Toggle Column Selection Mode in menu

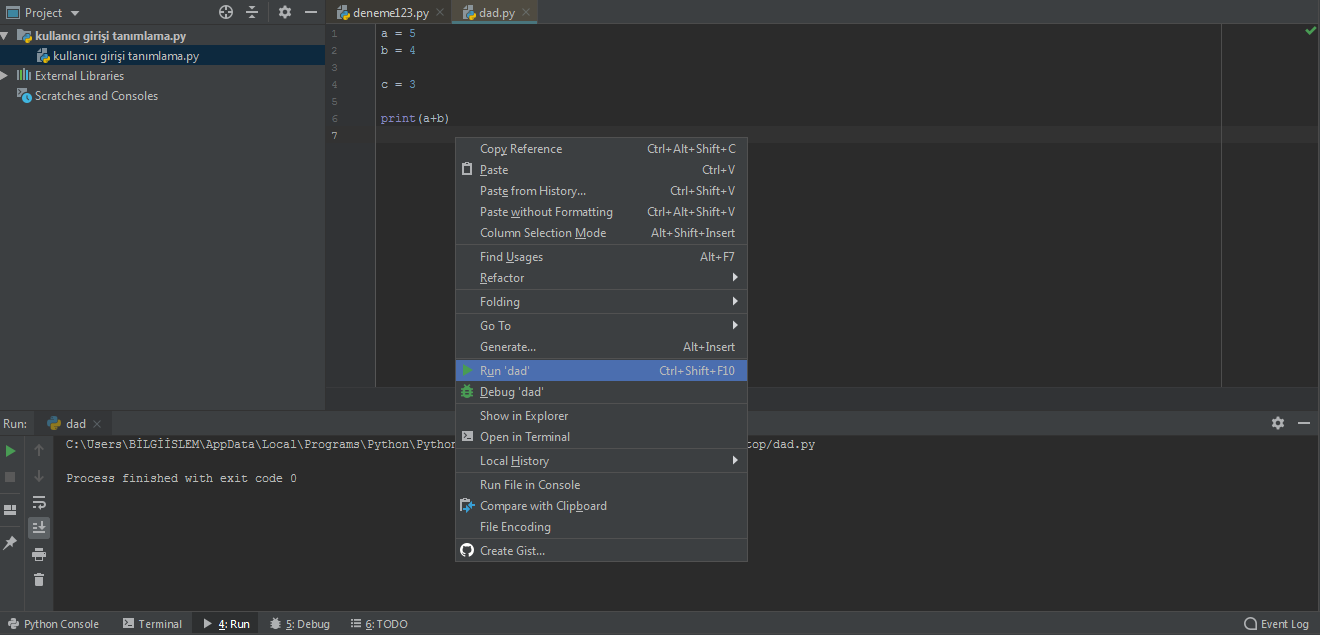601,233
